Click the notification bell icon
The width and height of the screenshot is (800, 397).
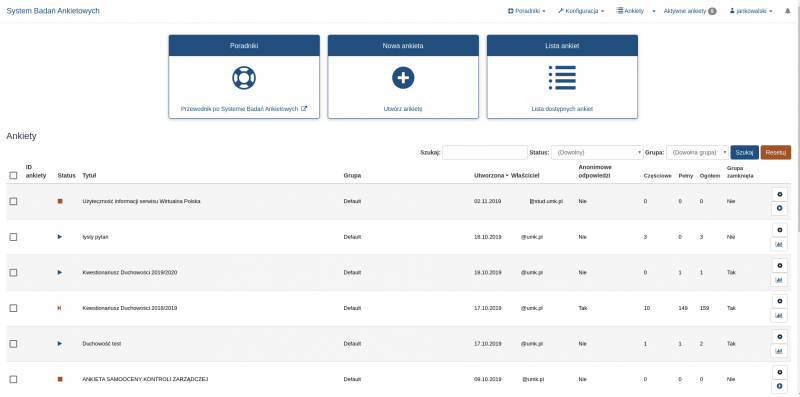788,11
